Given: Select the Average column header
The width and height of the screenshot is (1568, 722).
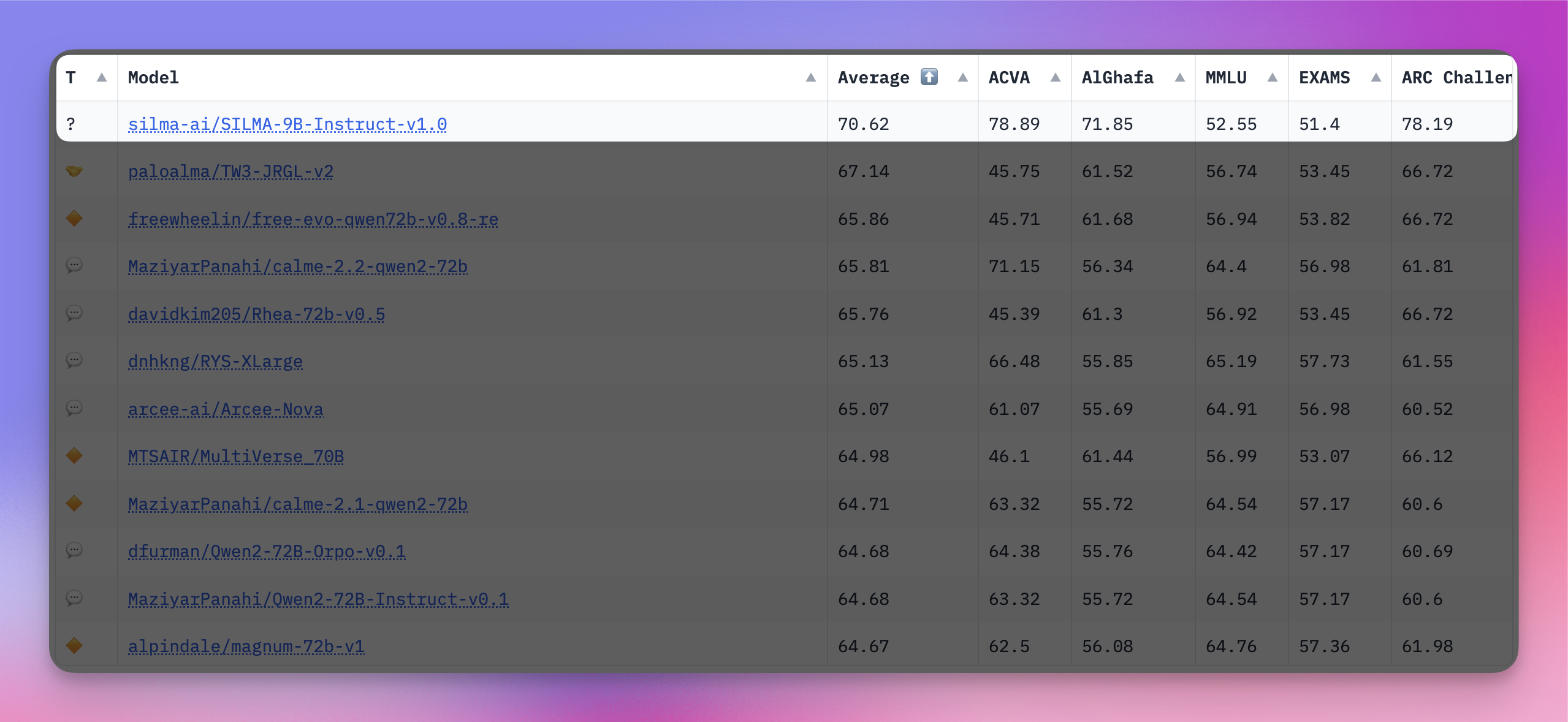Looking at the screenshot, I should click(873, 77).
